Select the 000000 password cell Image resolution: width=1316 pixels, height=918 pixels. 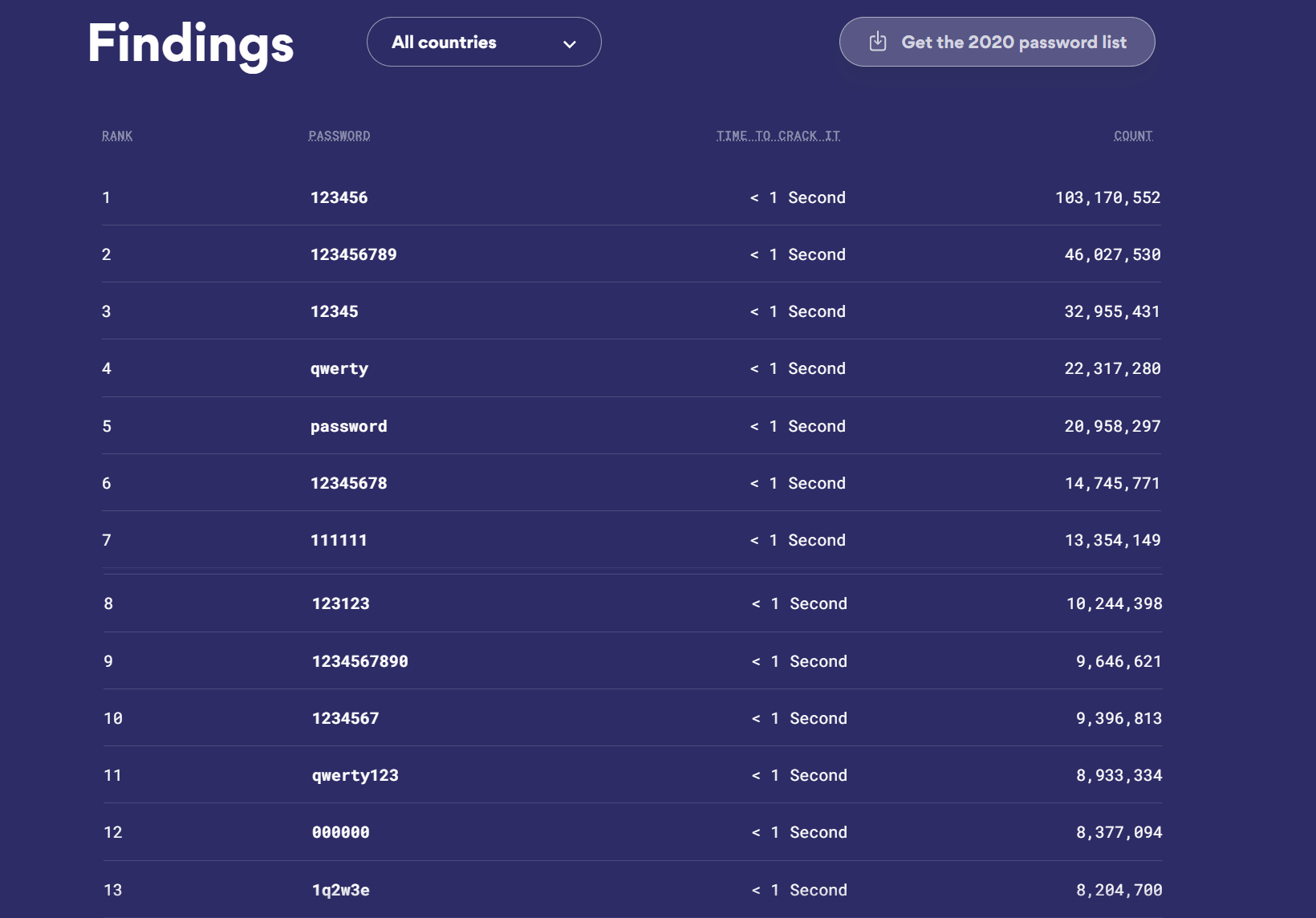pyautogui.click(x=341, y=832)
